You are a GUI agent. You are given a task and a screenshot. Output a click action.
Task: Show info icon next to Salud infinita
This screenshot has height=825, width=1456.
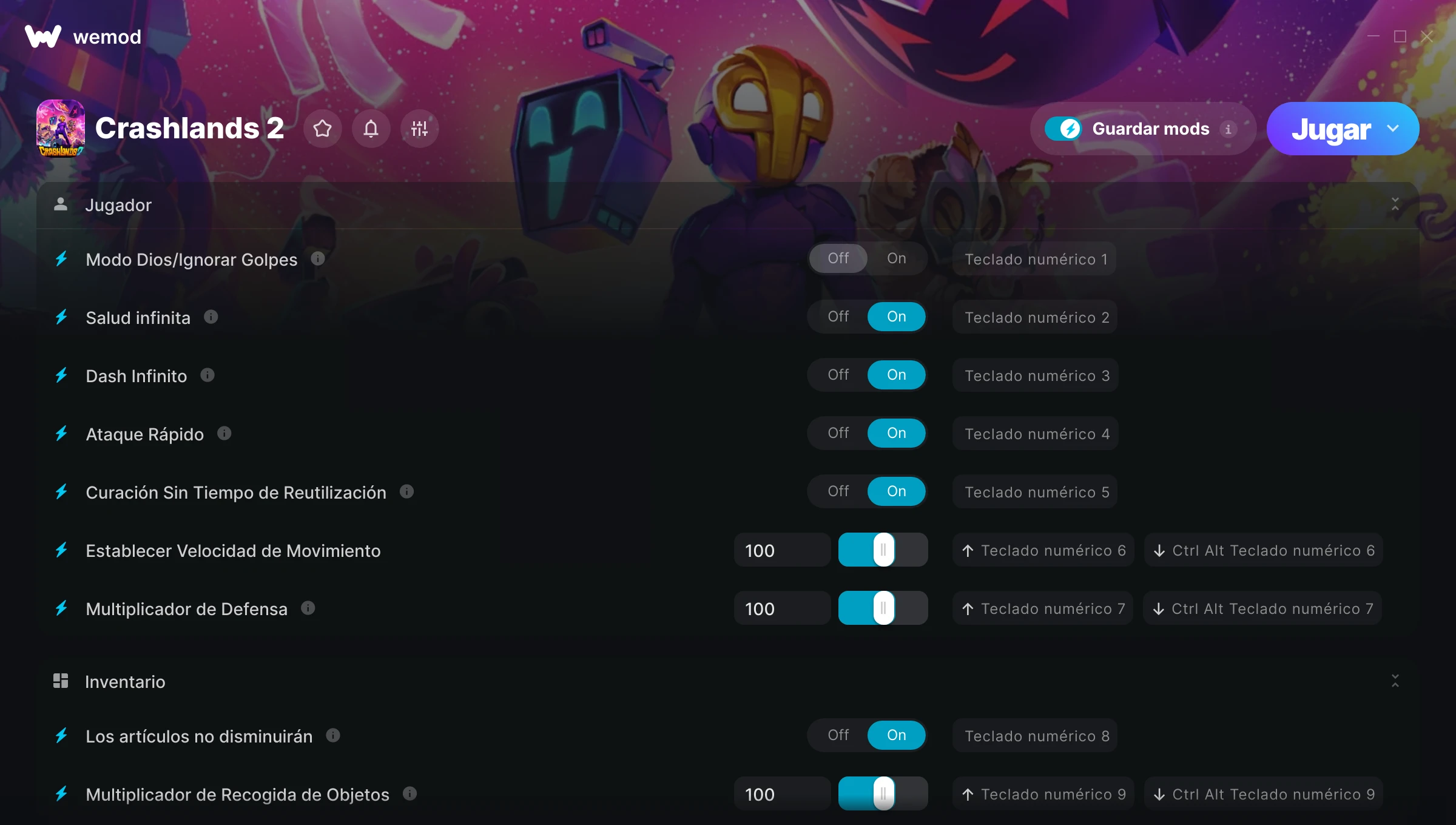(x=211, y=317)
